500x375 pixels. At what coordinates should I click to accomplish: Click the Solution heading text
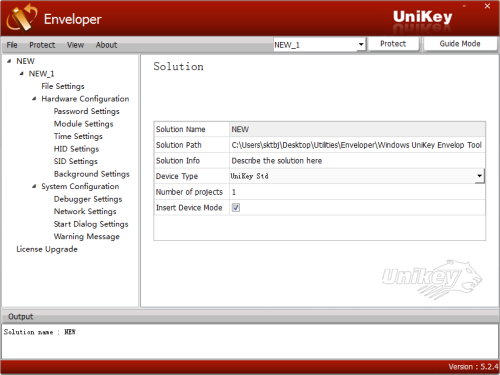tap(178, 66)
